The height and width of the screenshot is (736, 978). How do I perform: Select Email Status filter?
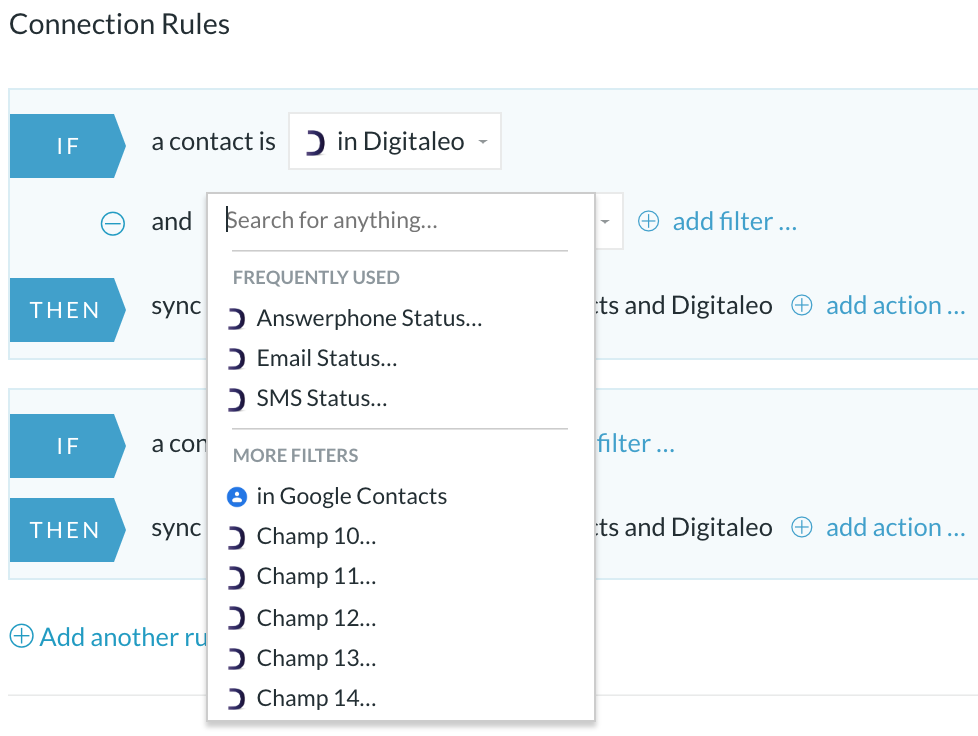coord(327,358)
